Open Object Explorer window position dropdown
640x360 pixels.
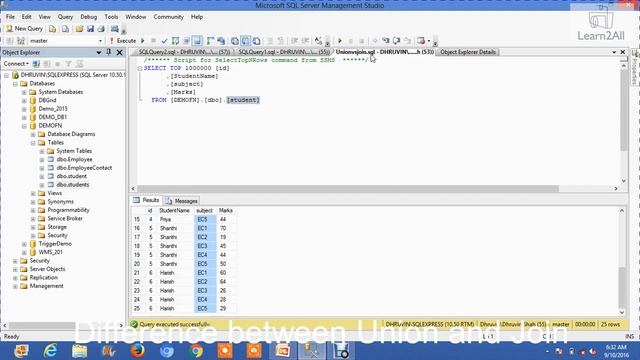click(x=98, y=53)
